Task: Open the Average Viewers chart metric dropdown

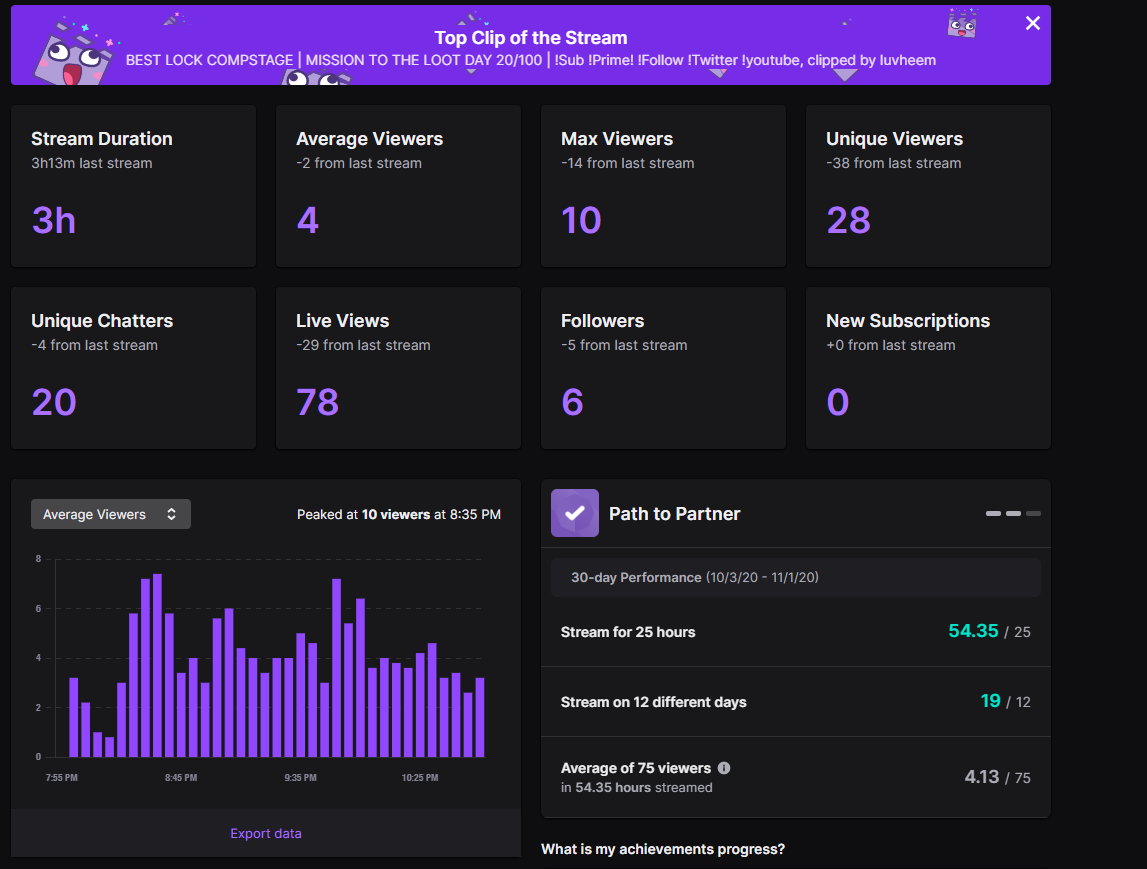Action: point(110,514)
